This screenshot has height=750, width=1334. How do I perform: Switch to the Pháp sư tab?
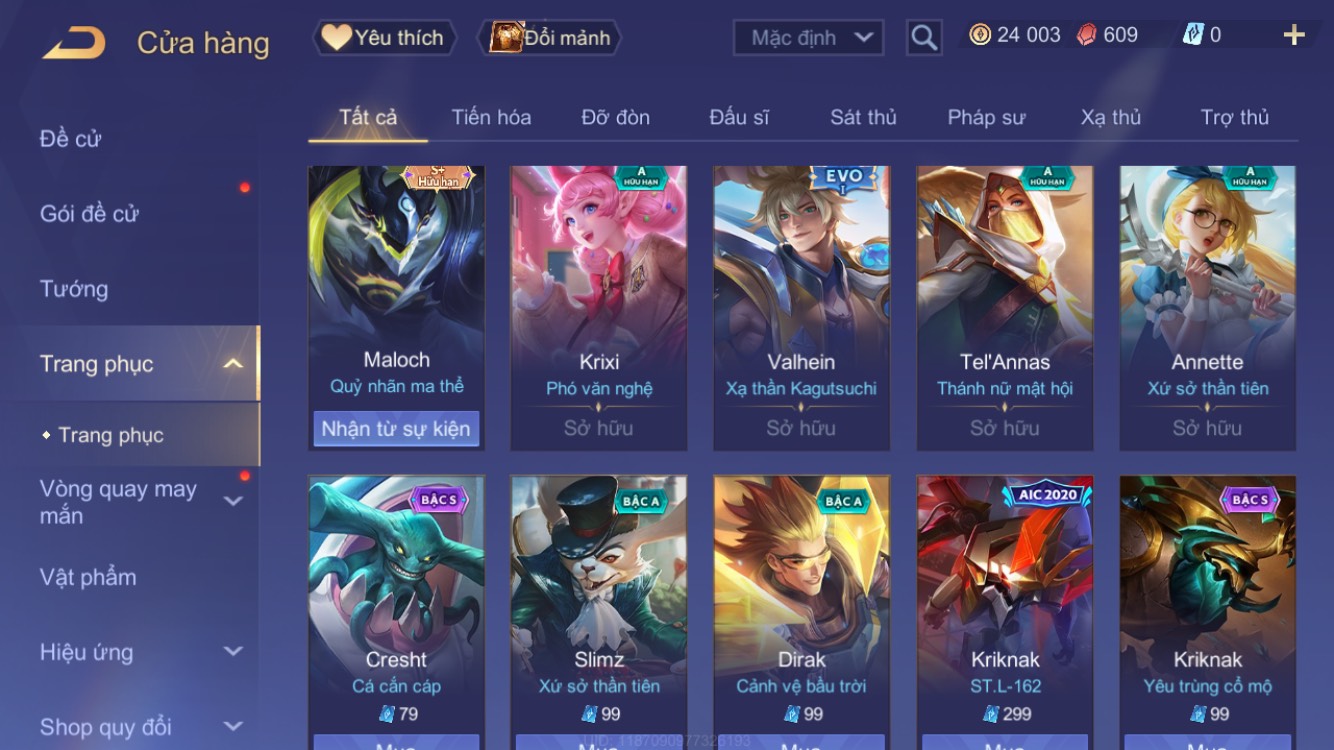[x=986, y=117]
